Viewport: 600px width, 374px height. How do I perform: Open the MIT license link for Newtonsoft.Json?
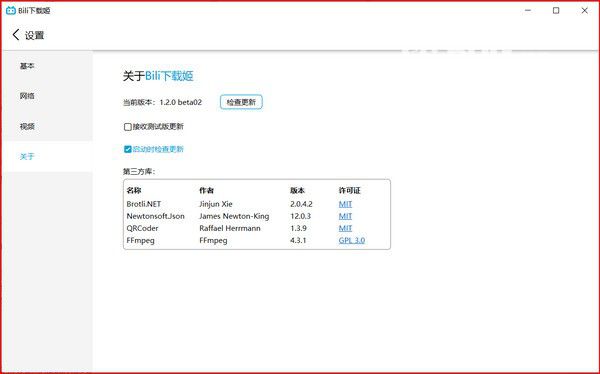[x=345, y=216]
